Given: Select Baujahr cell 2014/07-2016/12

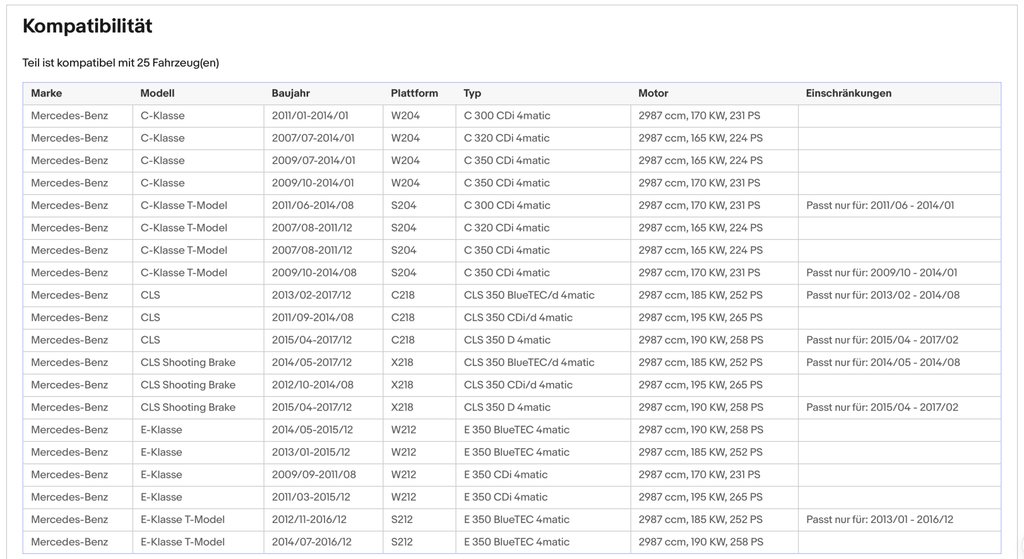Looking at the screenshot, I should point(312,542).
